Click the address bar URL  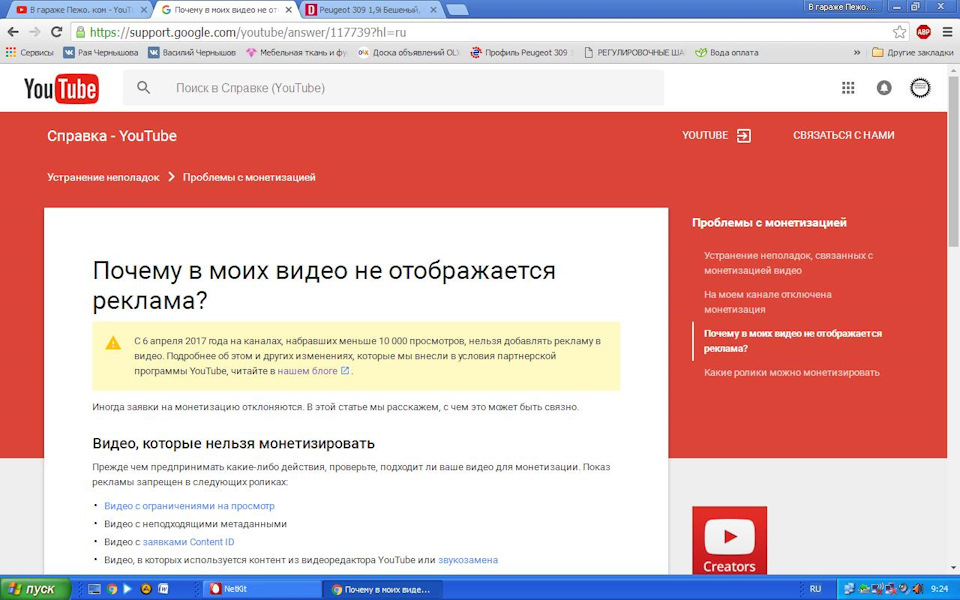pyautogui.click(x=248, y=32)
